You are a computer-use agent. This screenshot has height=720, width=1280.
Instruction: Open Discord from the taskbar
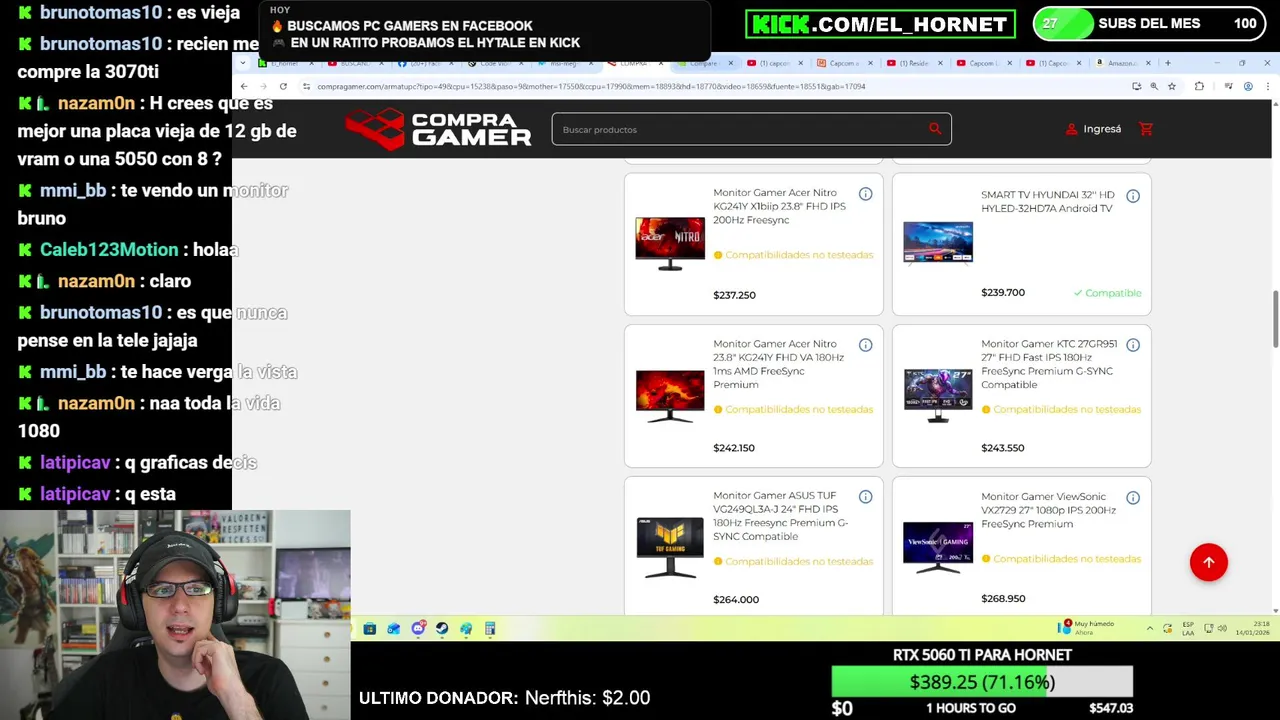click(418, 628)
